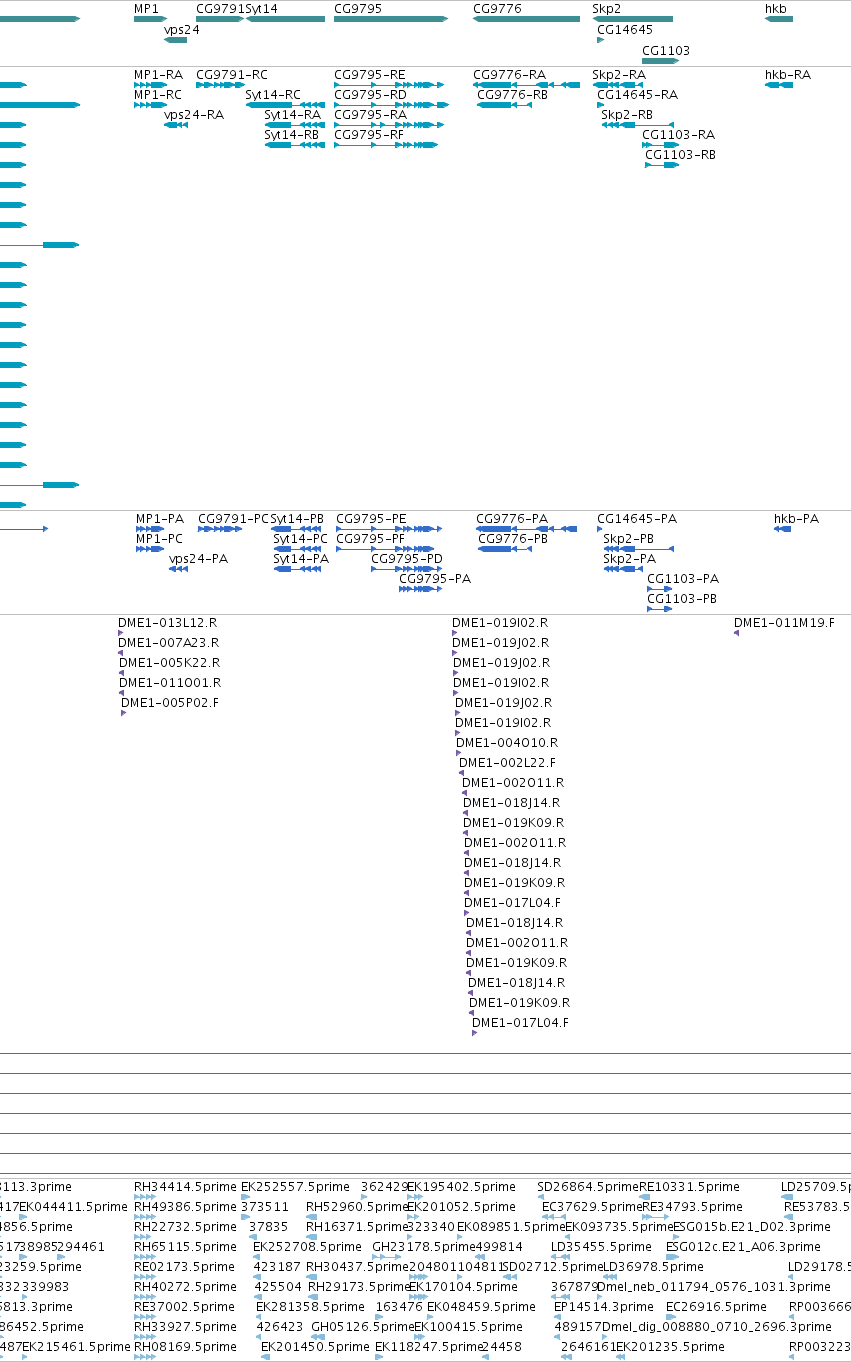Click the DME1-011O01.R feature label

pyautogui.click(x=170, y=682)
